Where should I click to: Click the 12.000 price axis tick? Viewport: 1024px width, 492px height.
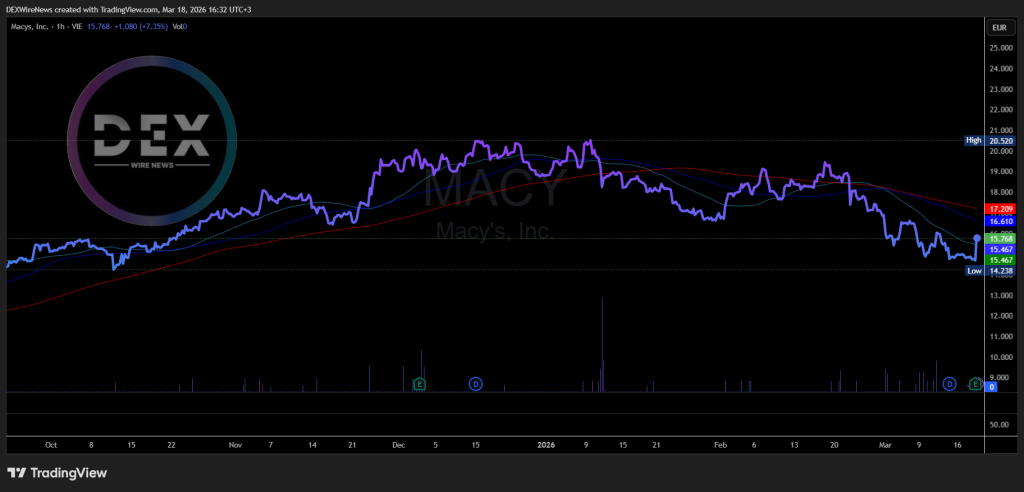1000,316
